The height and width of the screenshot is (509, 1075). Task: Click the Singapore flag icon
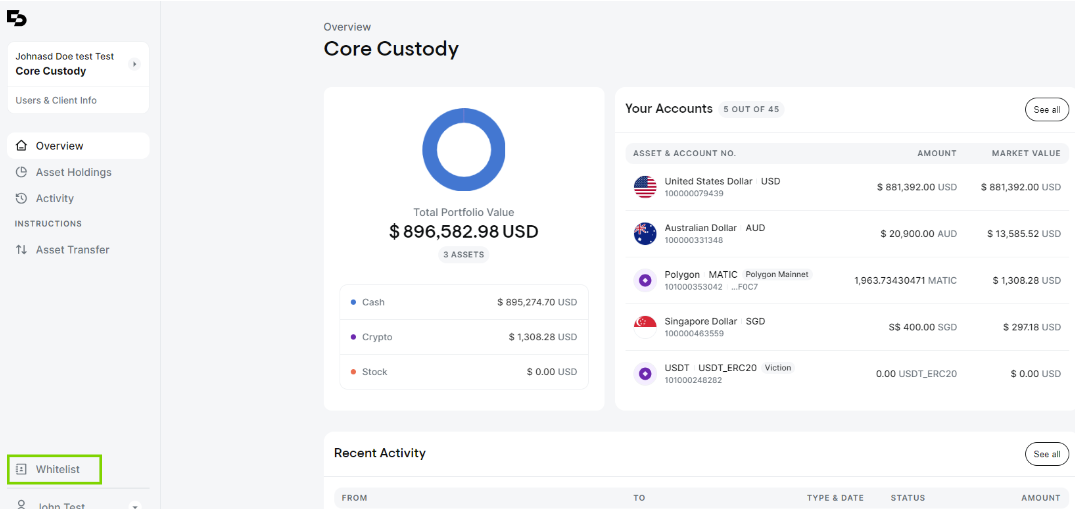click(x=645, y=327)
